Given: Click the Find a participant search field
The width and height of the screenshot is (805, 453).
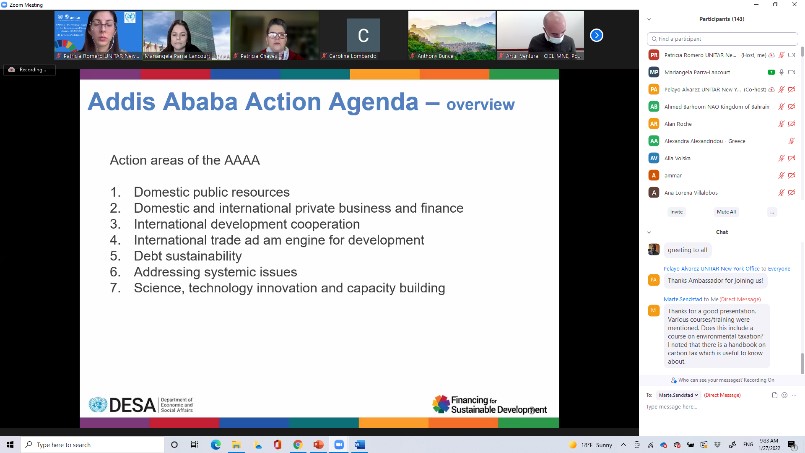Looking at the screenshot, I should pyautogui.click(x=722, y=39).
